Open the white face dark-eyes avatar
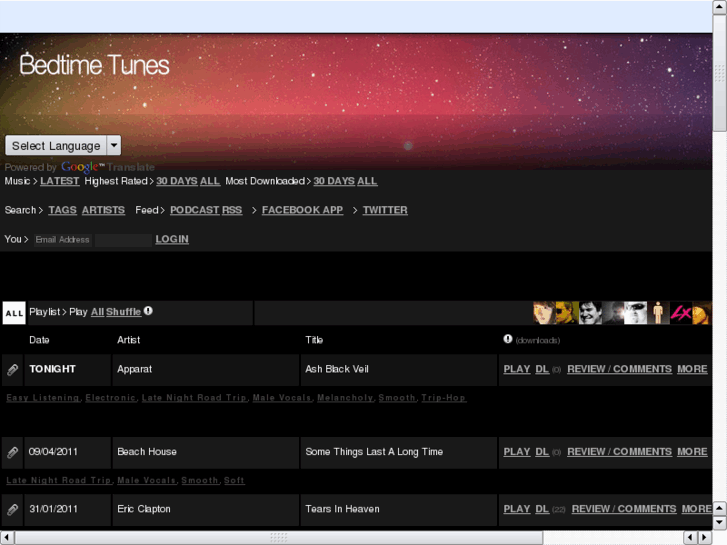The width and height of the screenshot is (727, 545). tap(635, 313)
